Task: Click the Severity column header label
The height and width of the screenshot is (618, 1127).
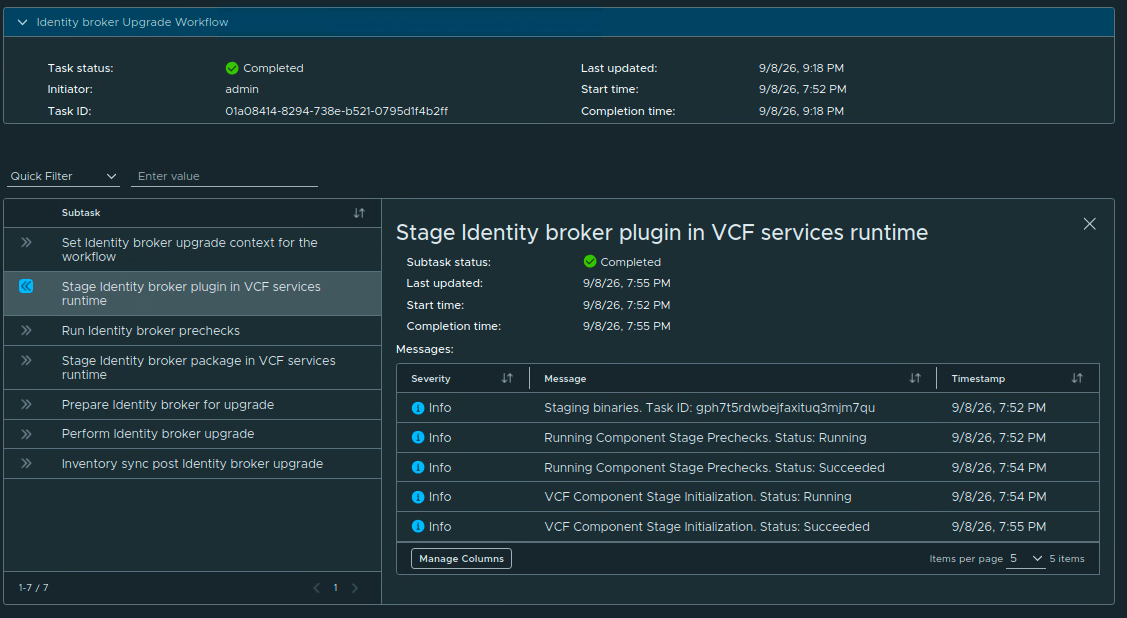Action: tap(431, 379)
